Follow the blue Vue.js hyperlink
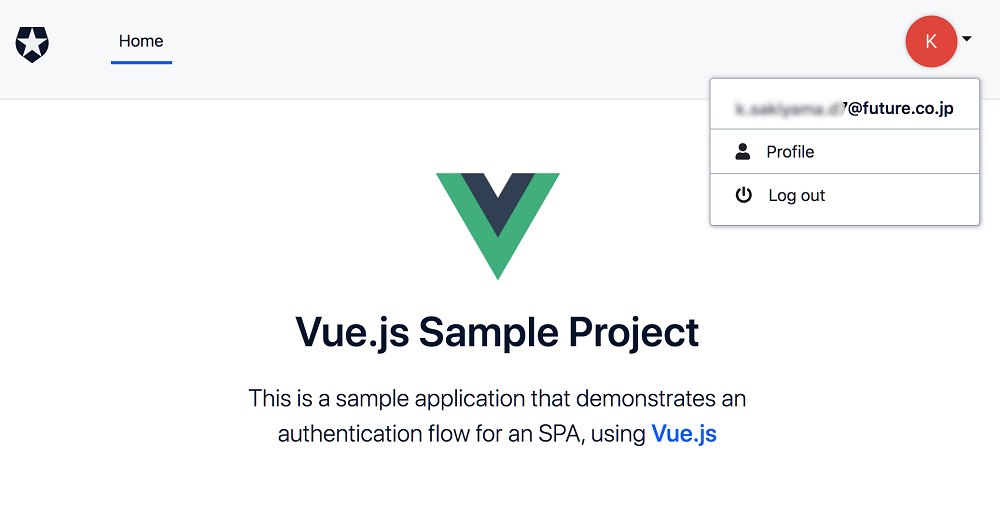The width and height of the screenshot is (1000, 509). click(x=684, y=434)
